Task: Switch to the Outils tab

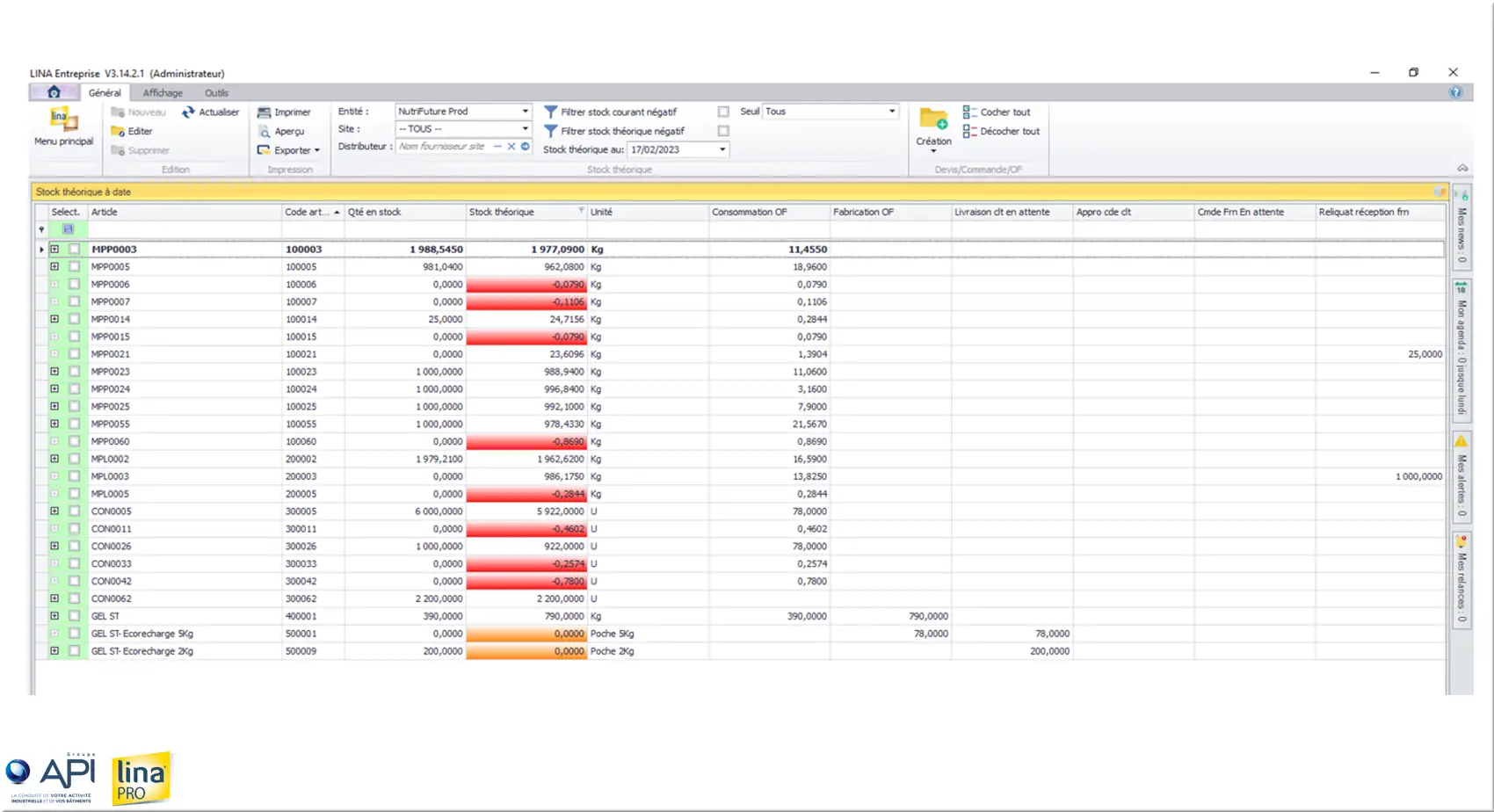Action: [x=216, y=93]
